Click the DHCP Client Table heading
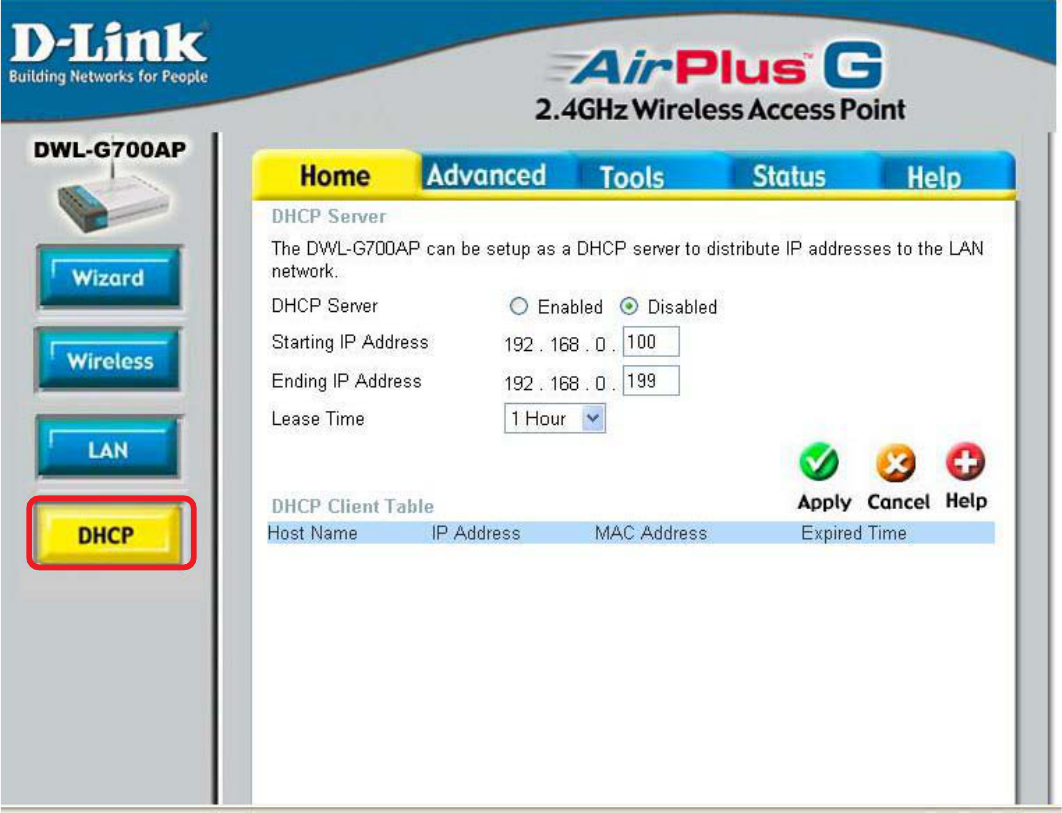Image resolution: width=1062 pixels, height=813 pixels. click(352, 506)
